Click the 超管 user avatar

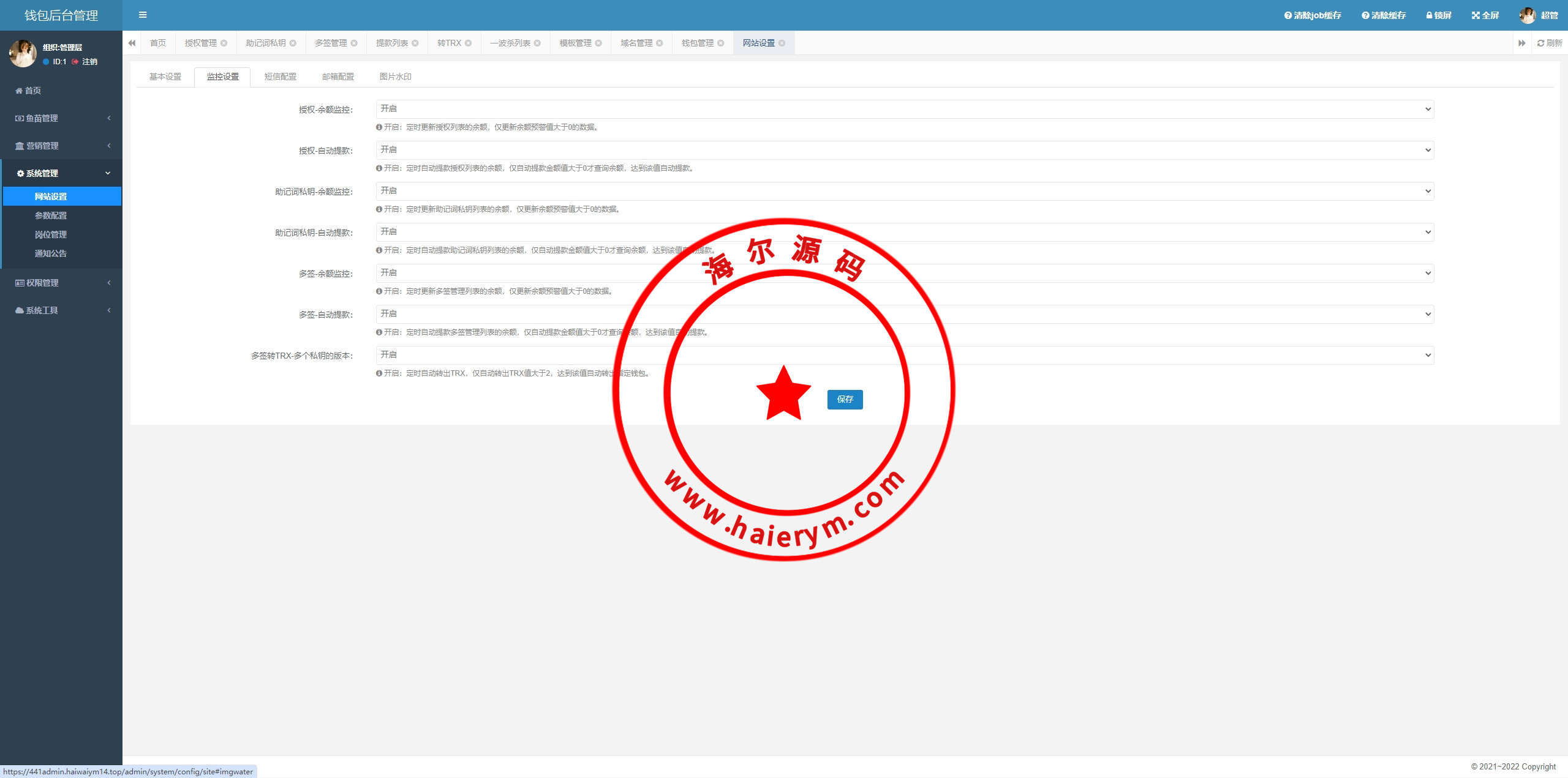click(x=1527, y=15)
